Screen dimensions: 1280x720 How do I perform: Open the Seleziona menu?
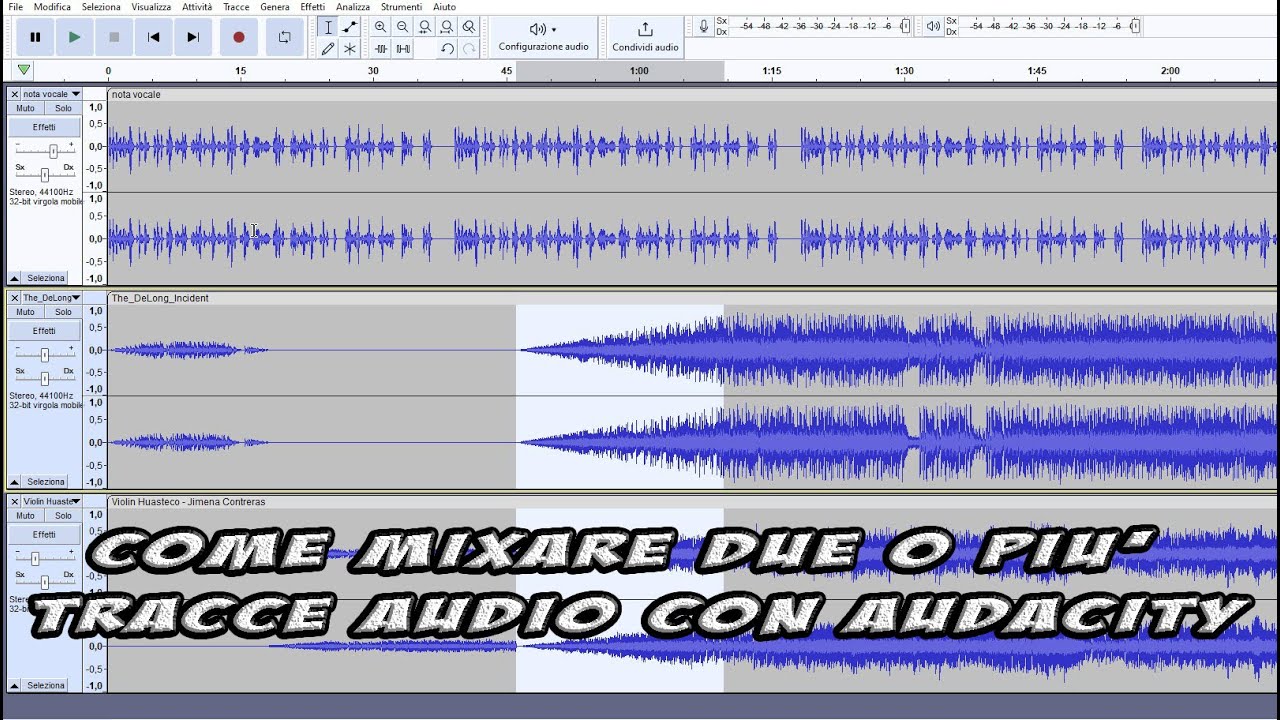(x=101, y=7)
